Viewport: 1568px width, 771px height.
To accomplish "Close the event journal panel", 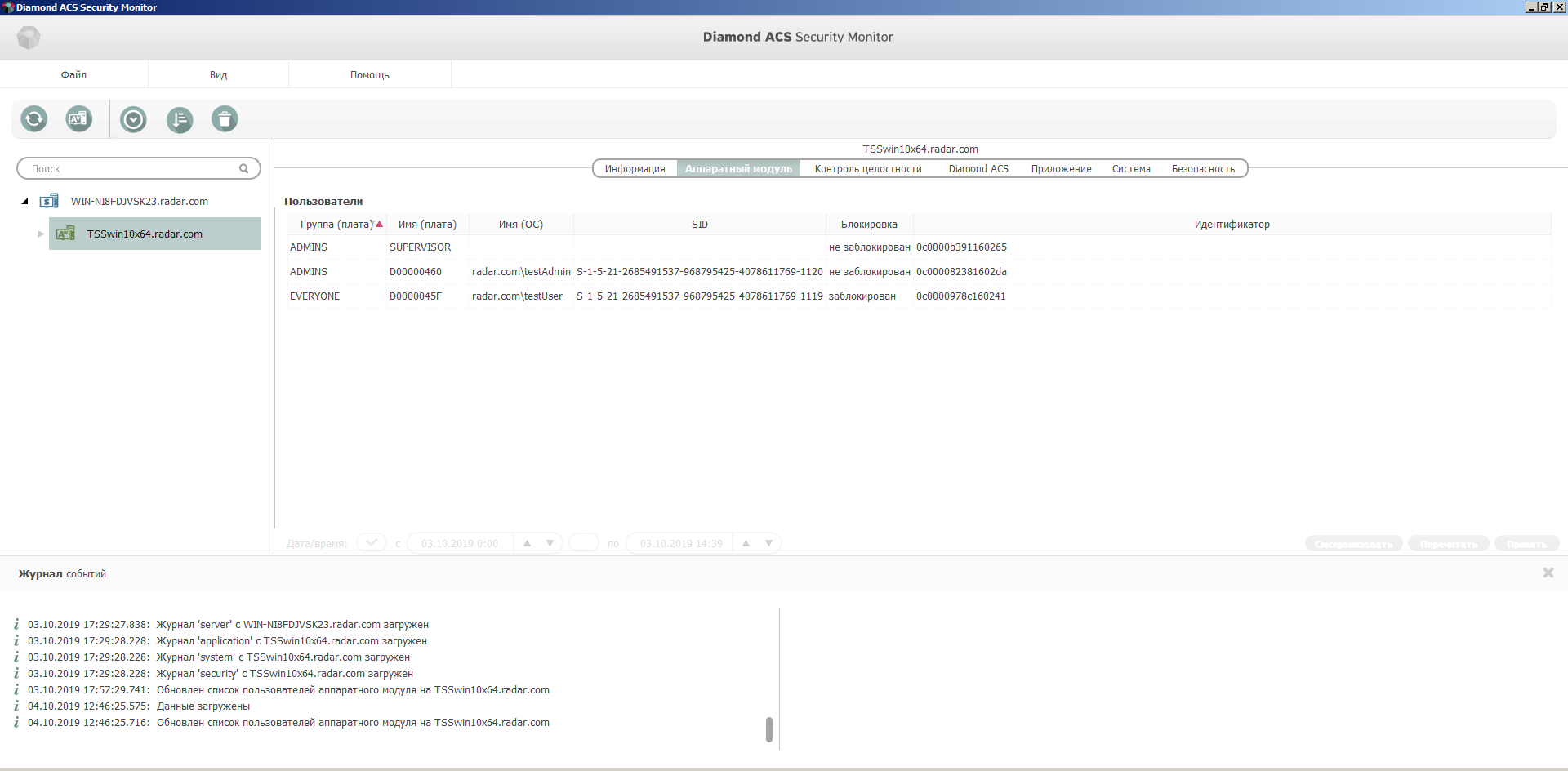I will 1548,573.
